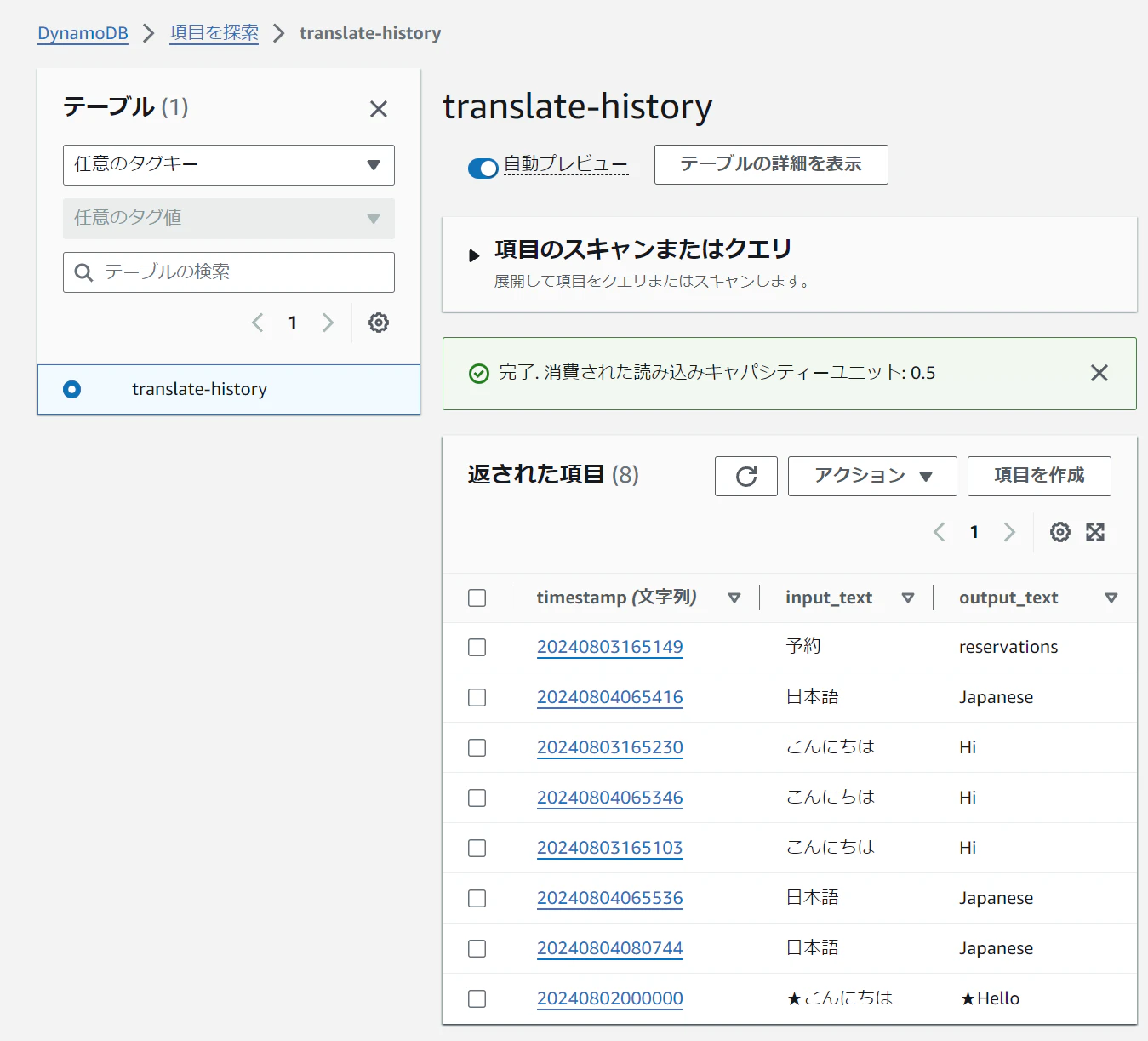Go to next page of tables list

[328, 323]
